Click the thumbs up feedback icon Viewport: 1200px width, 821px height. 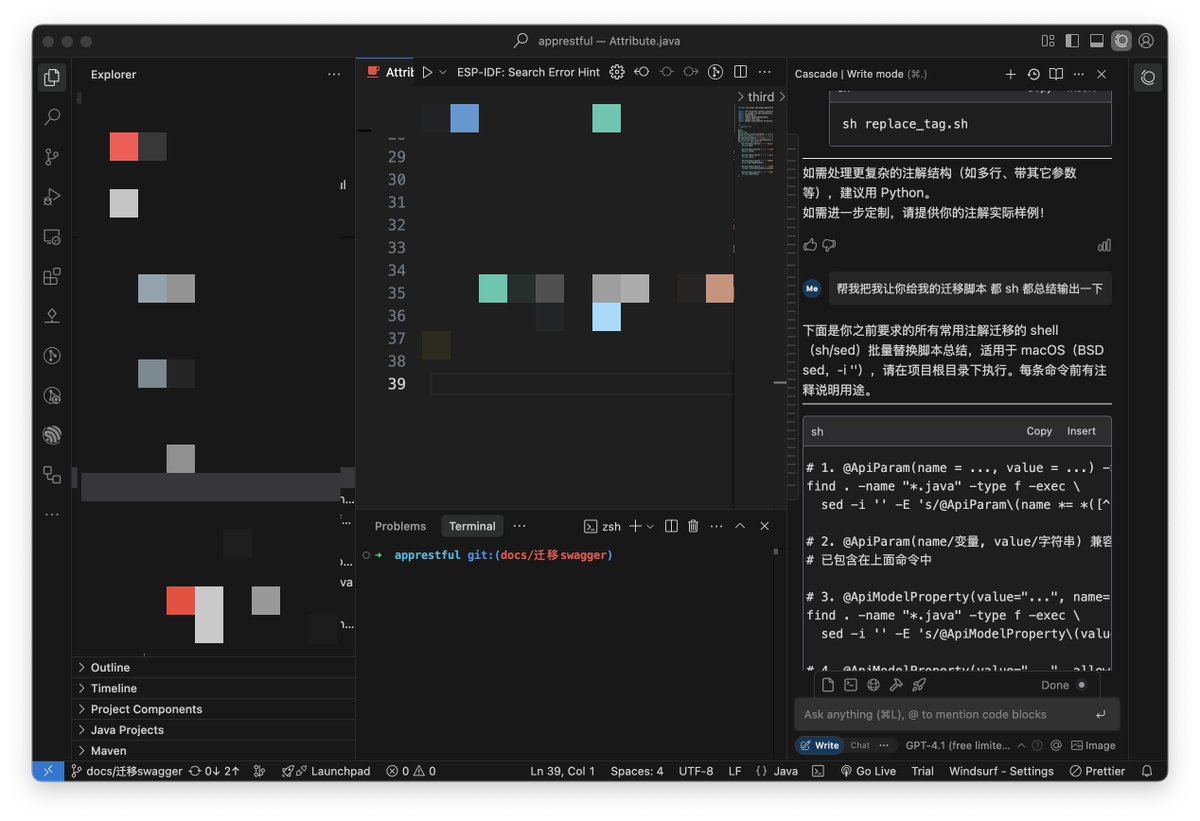pyautogui.click(x=810, y=245)
